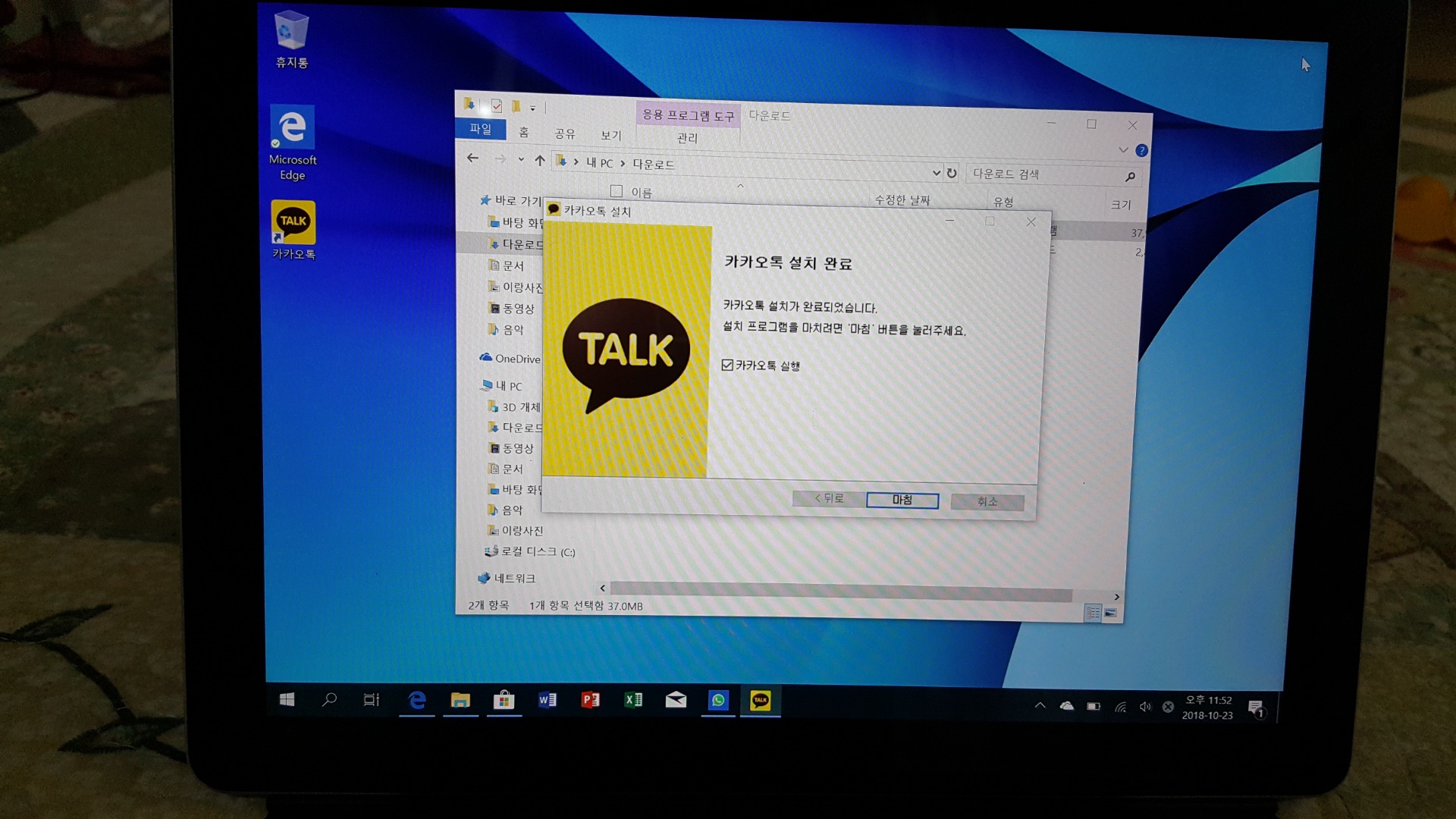Tick the select-all checkbox beside 이름
The image size is (1456, 819).
[617, 191]
